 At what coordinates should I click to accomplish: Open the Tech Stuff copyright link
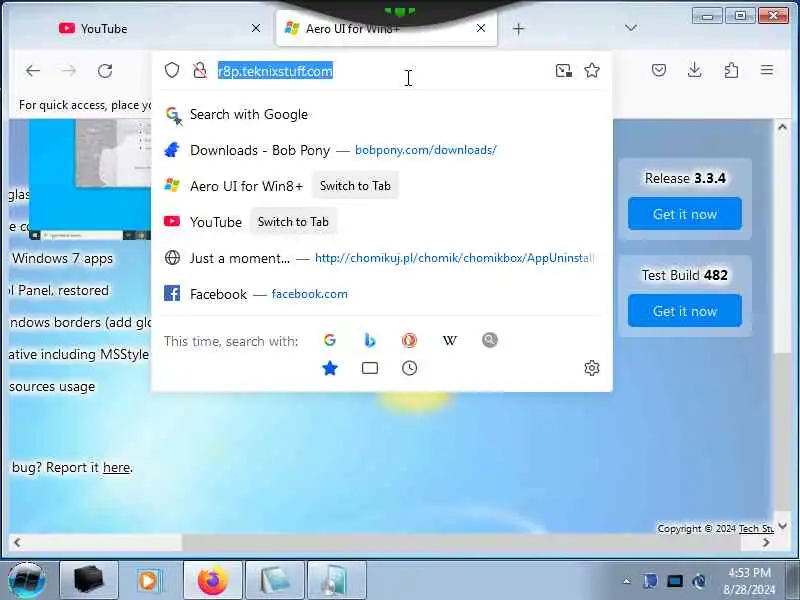point(756,529)
